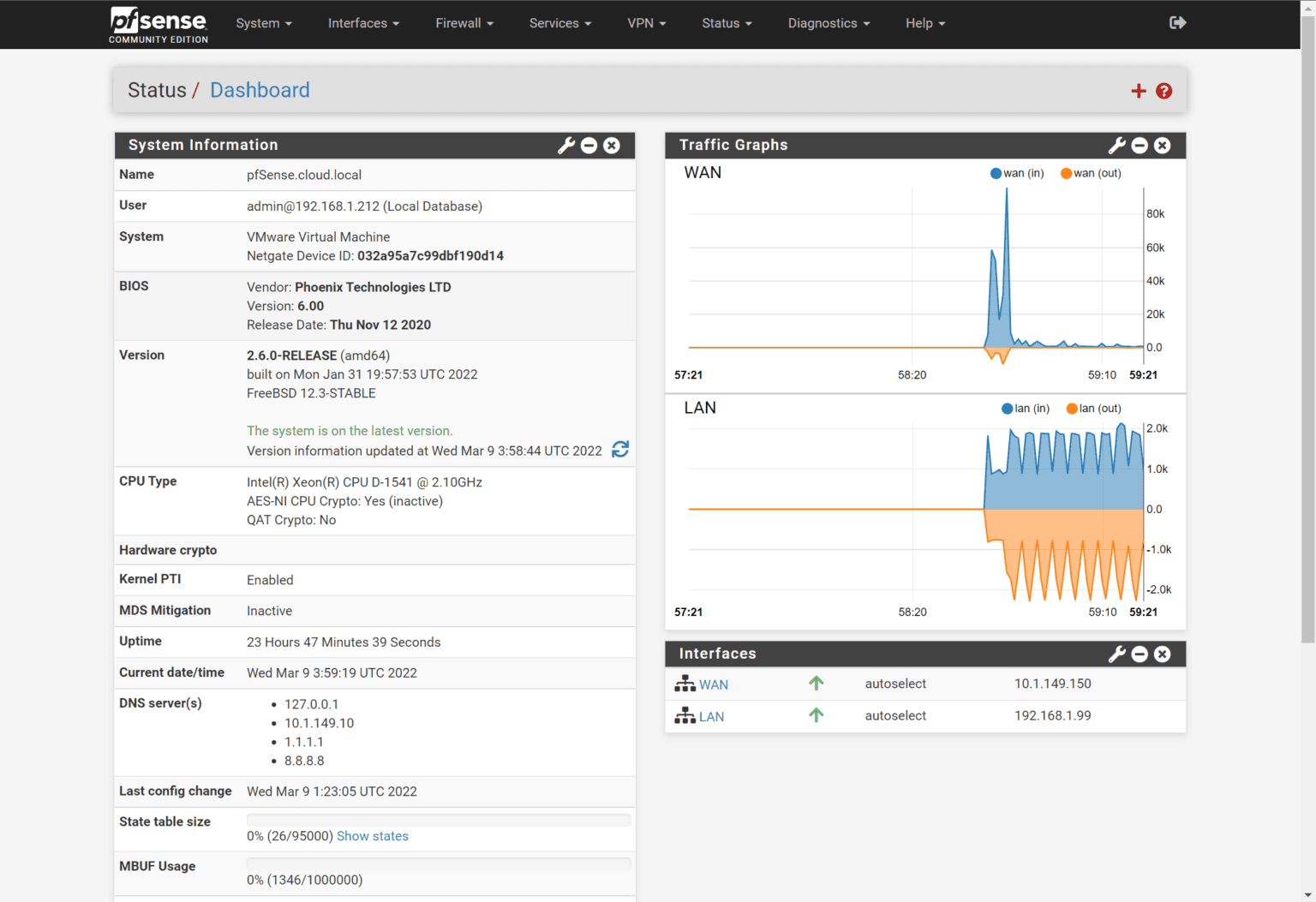The height and width of the screenshot is (902, 1316).
Task: Toggle the wan (in) graph legend
Action: [1017, 173]
